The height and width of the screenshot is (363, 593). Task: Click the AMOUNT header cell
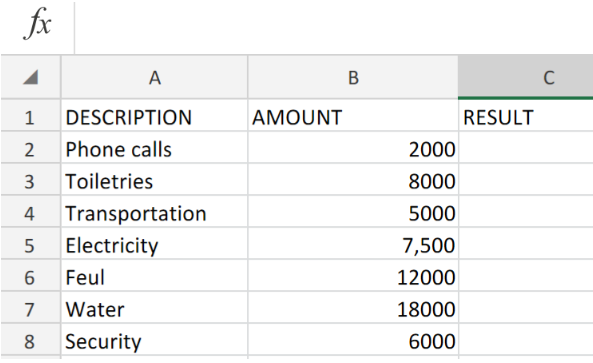tap(353, 116)
